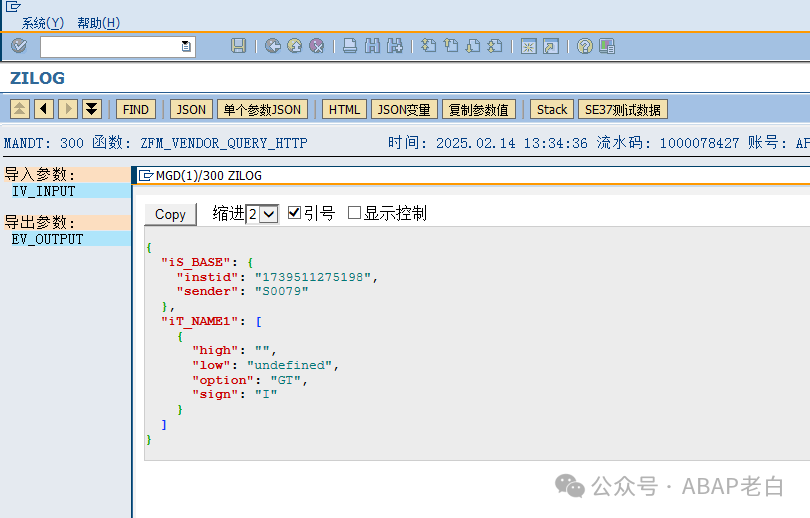The width and height of the screenshot is (810, 518).
Task: Click the sender value "S0079"
Action: pos(282,291)
